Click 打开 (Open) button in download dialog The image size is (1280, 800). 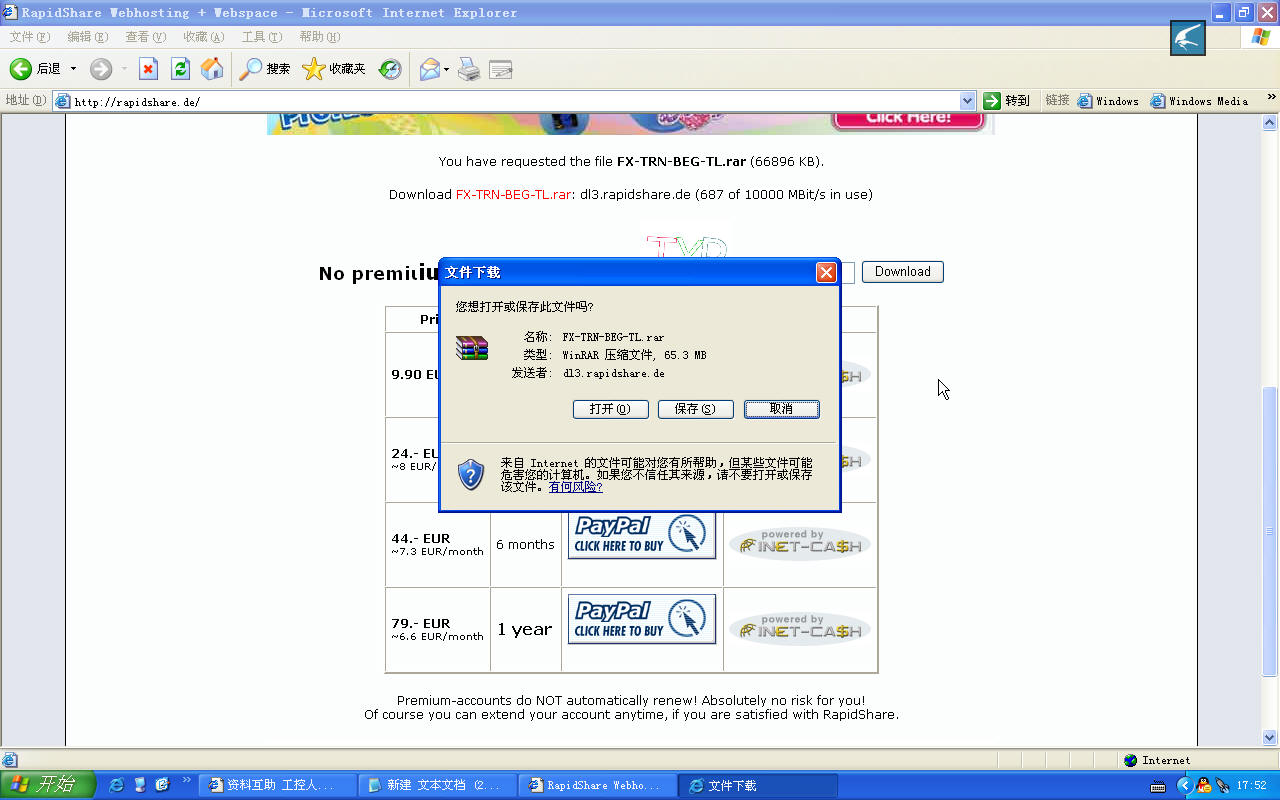[610, 409]
